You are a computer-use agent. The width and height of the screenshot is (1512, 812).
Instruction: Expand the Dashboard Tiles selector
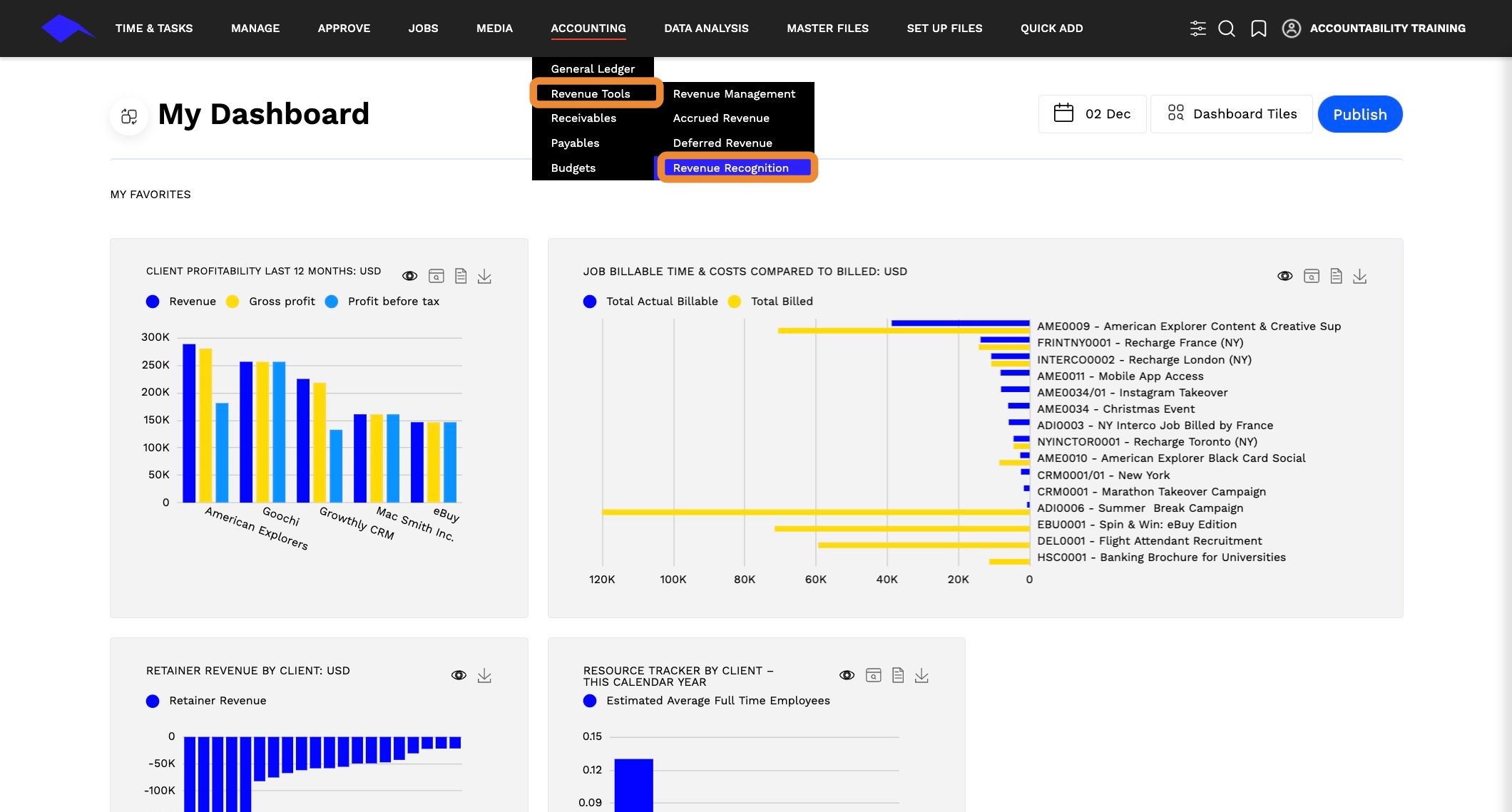pyautogui.click(x=1232, y=114)
